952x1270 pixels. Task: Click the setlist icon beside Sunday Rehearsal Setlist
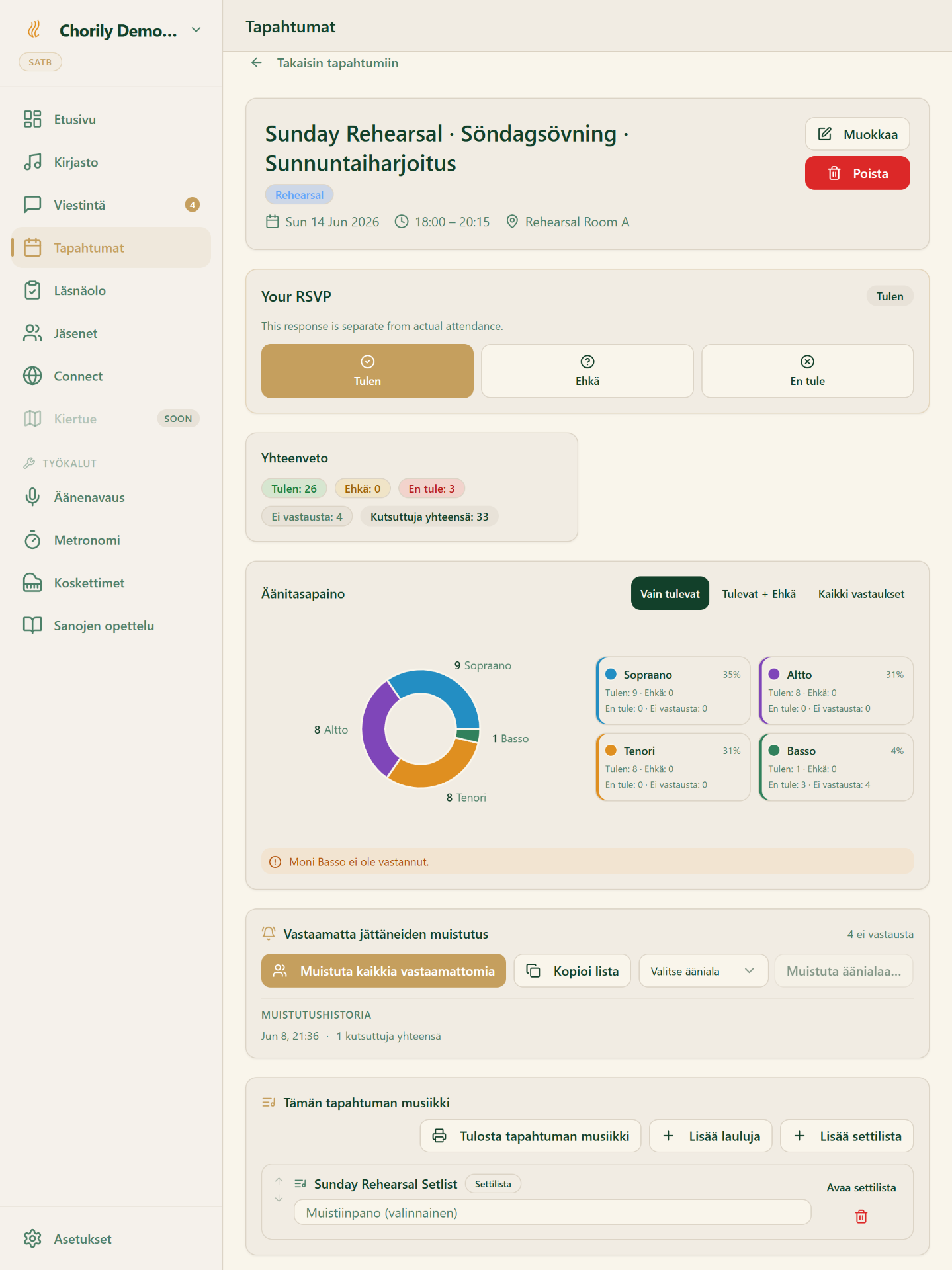(300, 1184)
